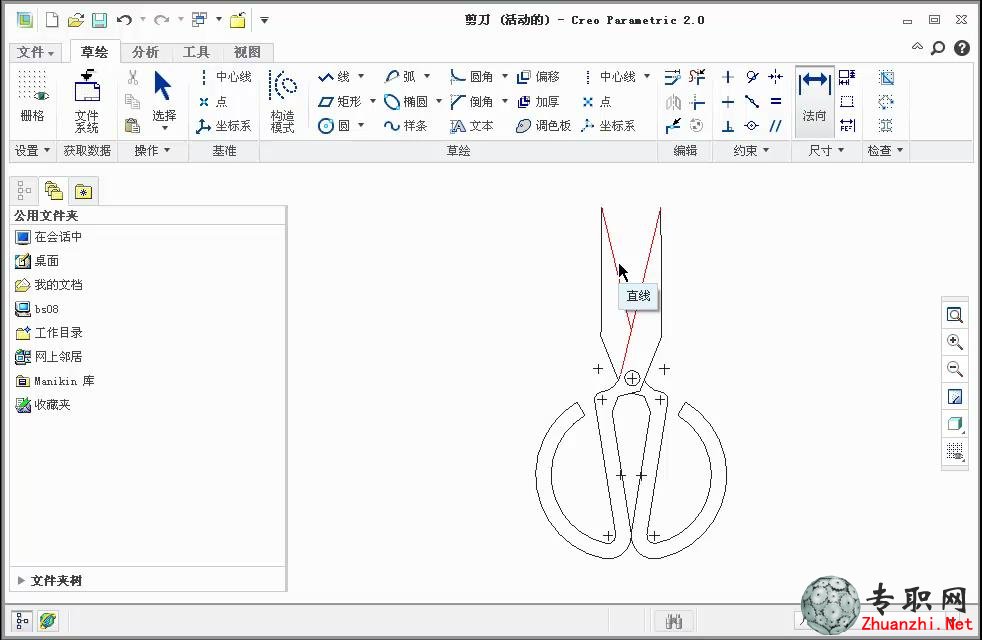
Task: Open the 调色板 sketch palette
Action: click(544, 126)
